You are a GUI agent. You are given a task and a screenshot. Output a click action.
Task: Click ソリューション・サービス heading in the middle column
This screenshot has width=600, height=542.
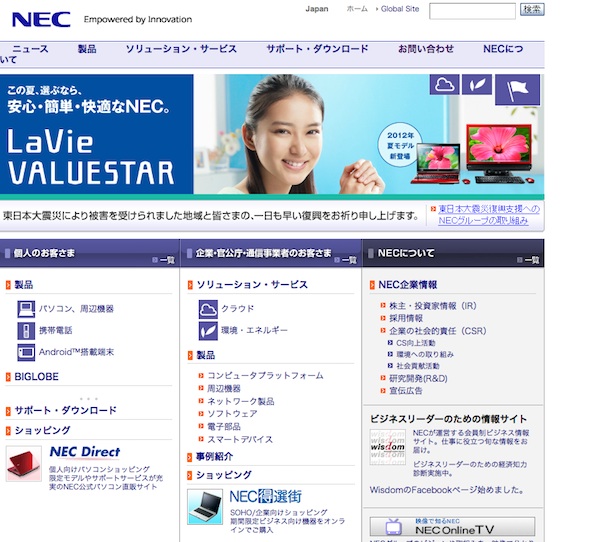click(252, 285)
